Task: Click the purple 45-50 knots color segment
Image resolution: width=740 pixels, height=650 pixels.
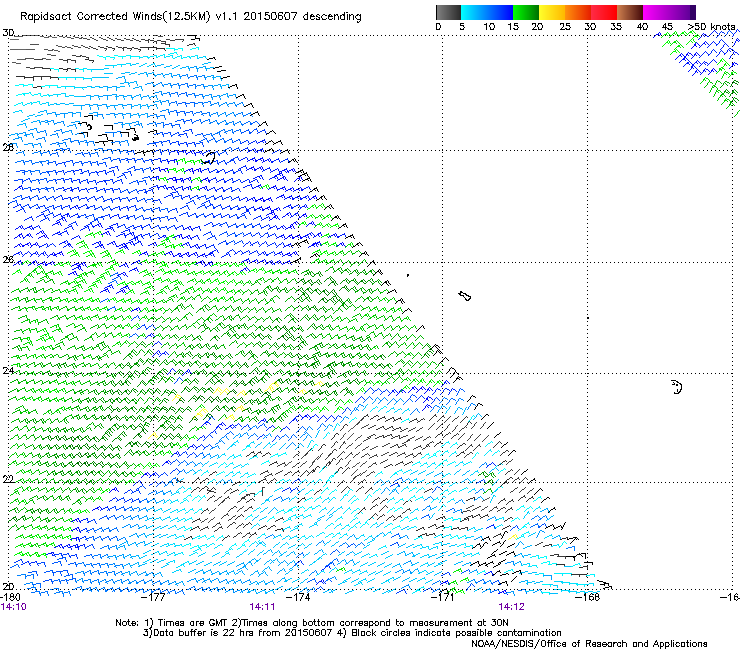Action: [x=682, y=12]
